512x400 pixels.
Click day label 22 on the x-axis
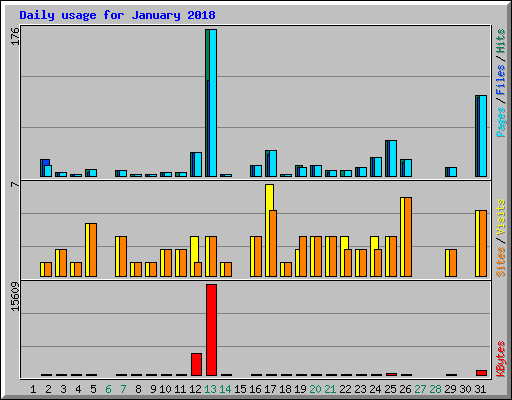point(345,389)
